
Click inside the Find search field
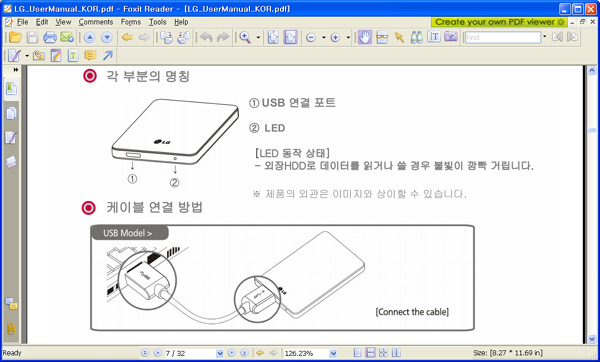pyautogui.click(x=503, y=37)
